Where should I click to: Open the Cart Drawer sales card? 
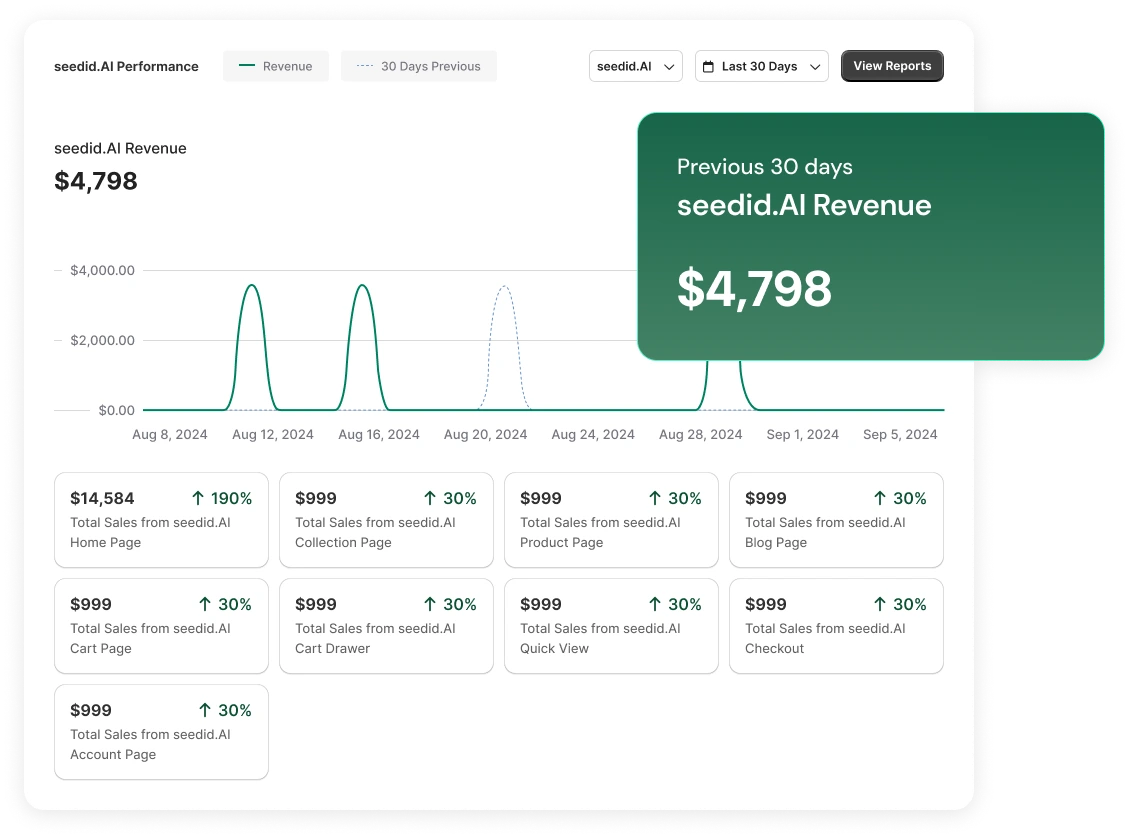coord(387,626)
